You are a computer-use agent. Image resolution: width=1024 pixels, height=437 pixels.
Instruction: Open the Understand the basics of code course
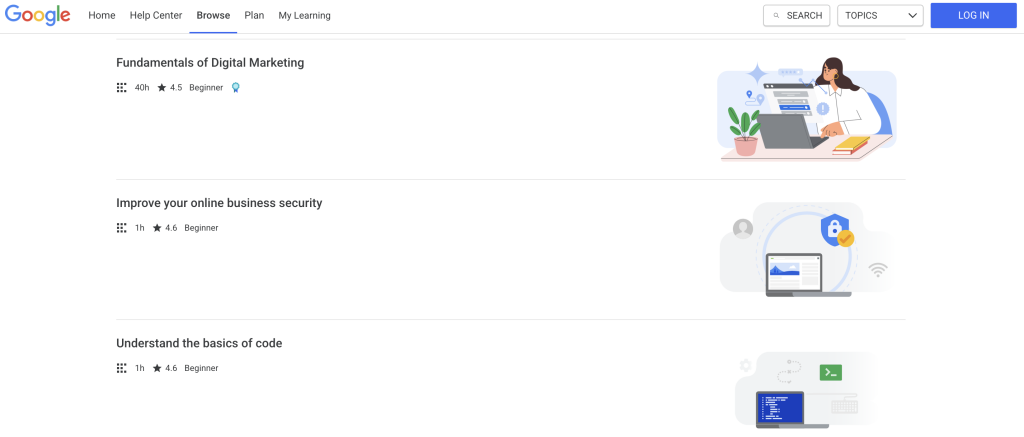199,344
